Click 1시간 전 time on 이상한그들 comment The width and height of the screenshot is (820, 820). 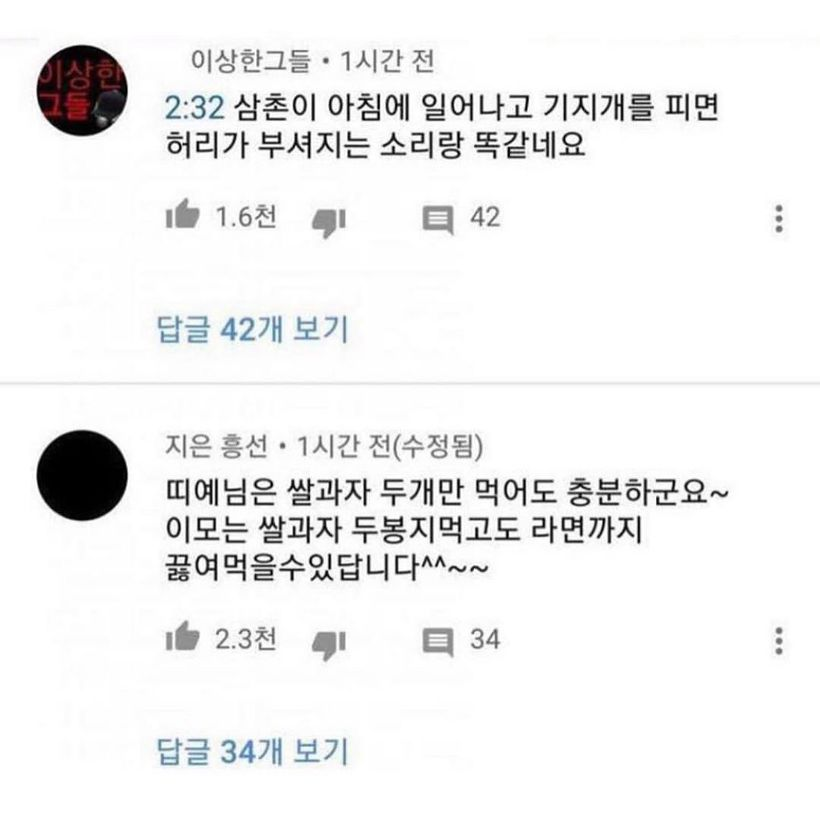tap(388, 61)
